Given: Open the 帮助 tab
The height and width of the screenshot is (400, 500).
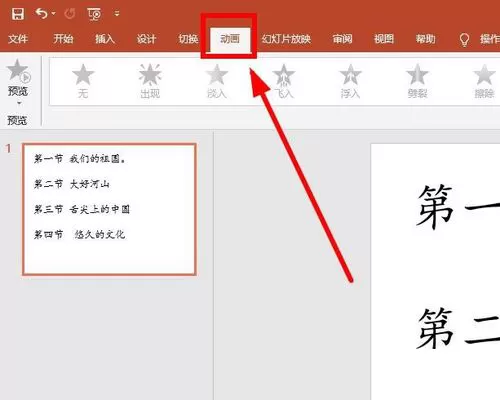Looking at the screenshot, I should (425, 39).
